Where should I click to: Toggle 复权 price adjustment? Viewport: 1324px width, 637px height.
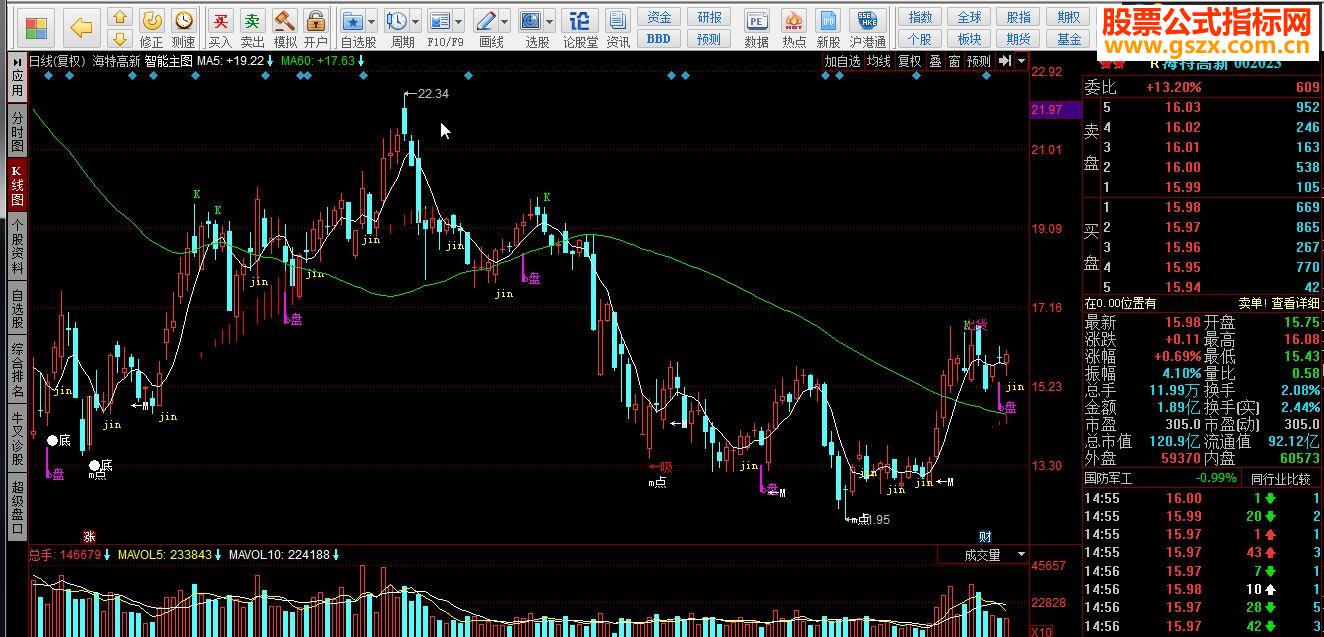tap(909, 61)
